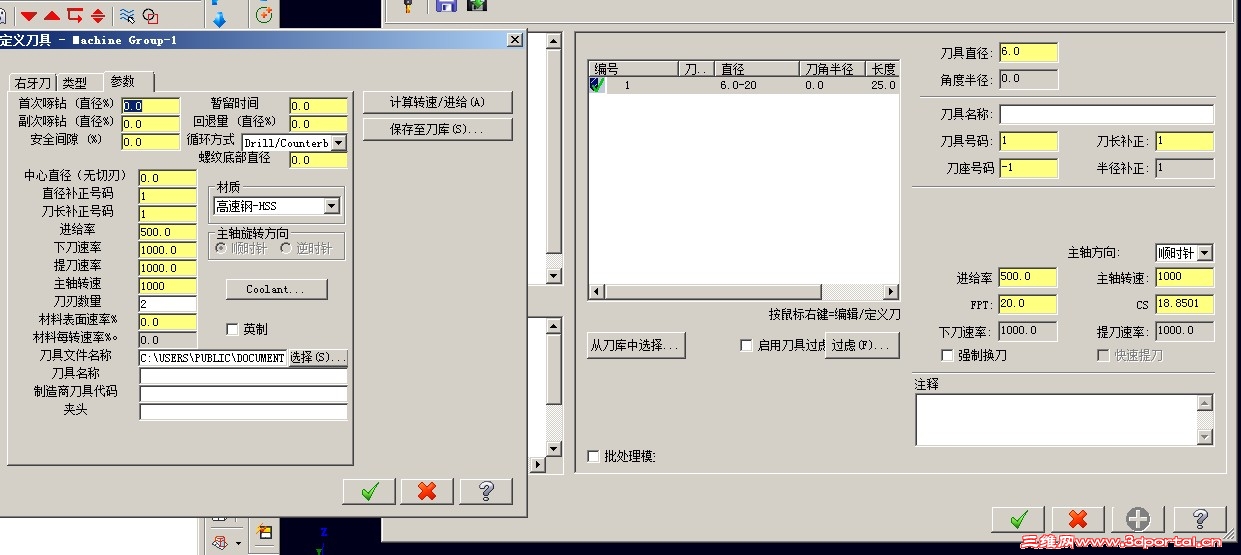Accept tool parameters dialog with green checkmark
Viewport: 1241px width, 555px height.
pyautogui.click(x=1018, y=519)
